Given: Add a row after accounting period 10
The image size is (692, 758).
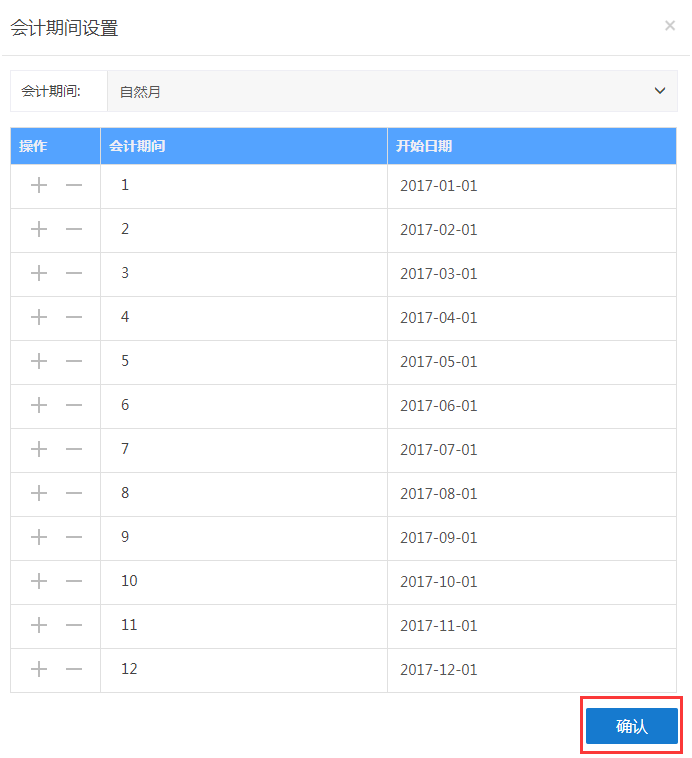Looking at the screenshot, I should pos(39,581).
